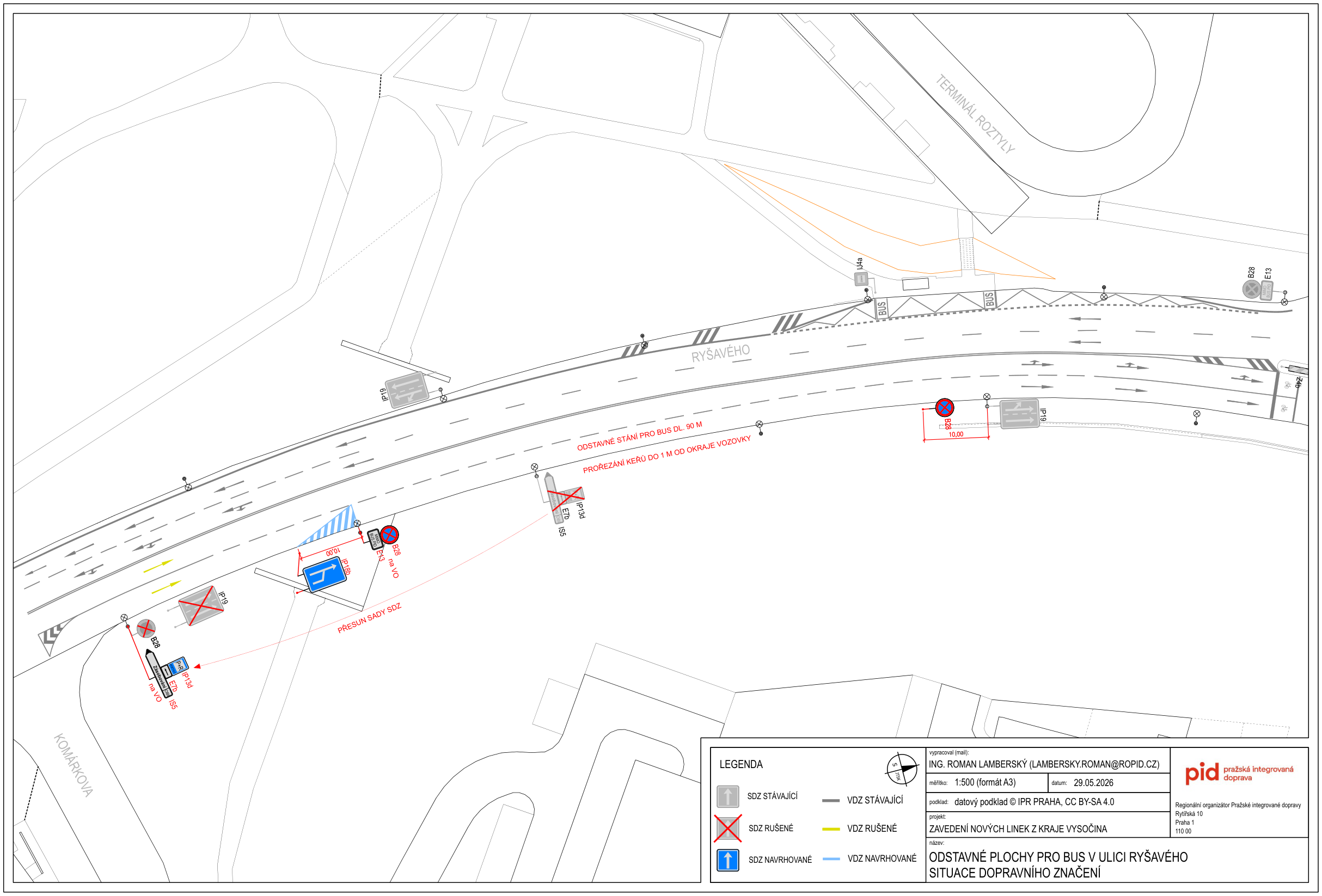
Task: Click 'datový podklad © IPR PRAHA, CC BY-SA 4.0'
Action: (x=1034, y=802)
